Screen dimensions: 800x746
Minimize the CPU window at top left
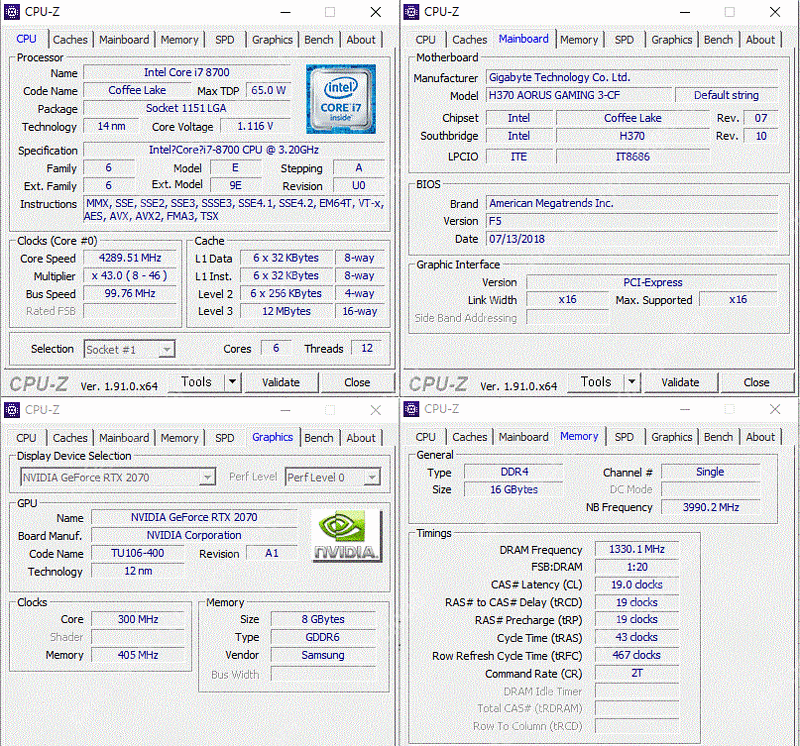(286, 12)
